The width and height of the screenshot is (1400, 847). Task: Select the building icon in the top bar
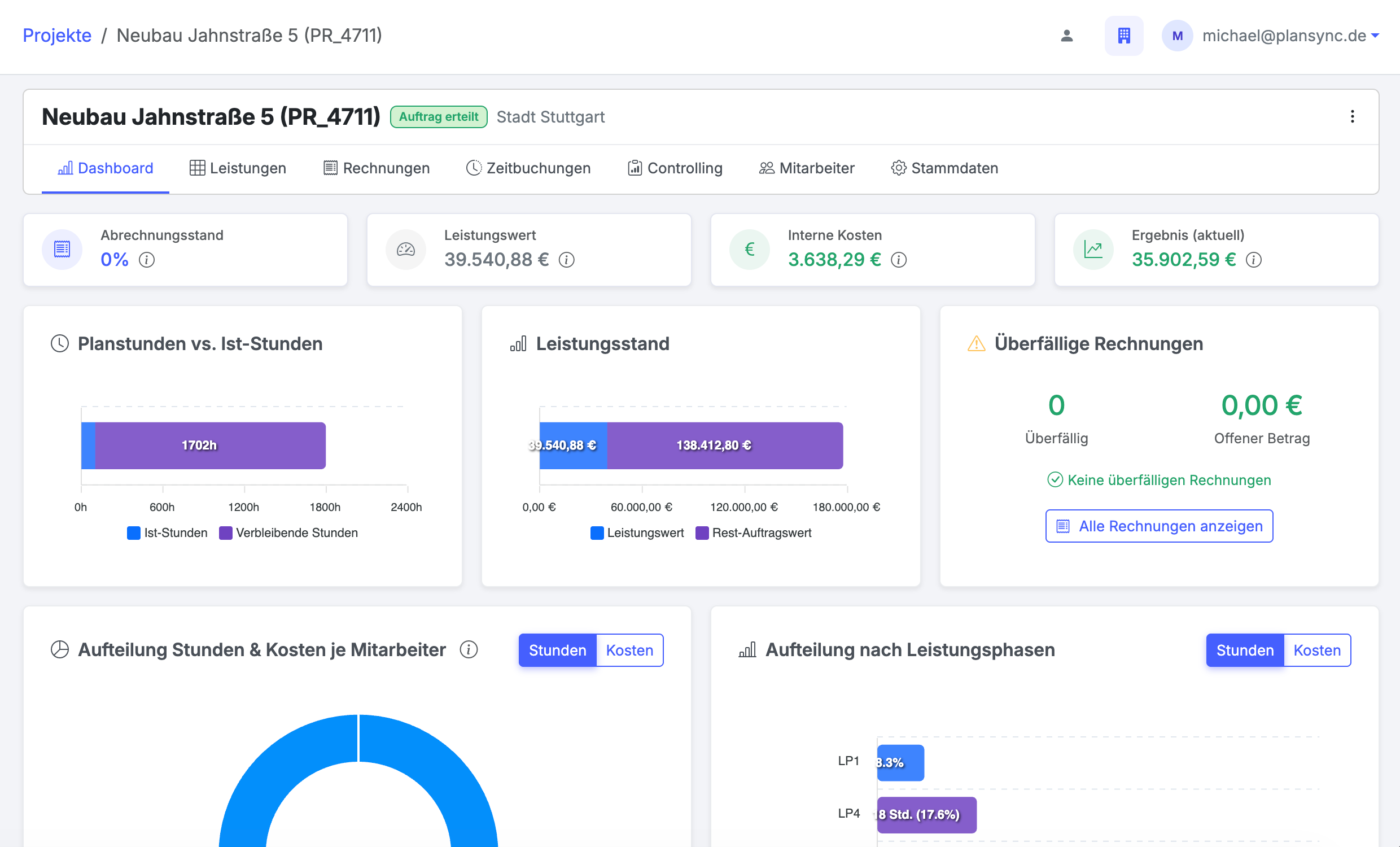pos(1124,35)
